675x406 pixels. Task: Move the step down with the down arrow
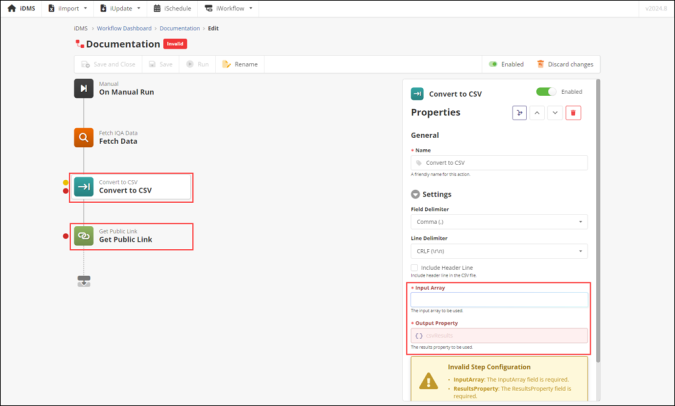555,113
